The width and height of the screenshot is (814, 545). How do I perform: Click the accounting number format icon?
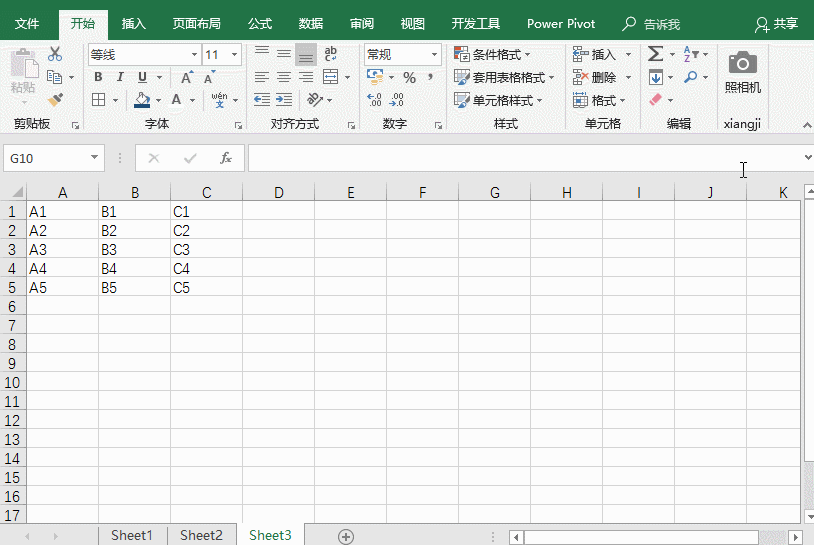tap(375, 77)
